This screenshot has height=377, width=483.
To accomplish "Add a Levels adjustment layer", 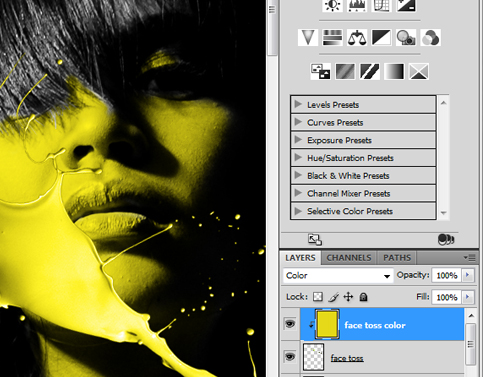I will 357,5.
